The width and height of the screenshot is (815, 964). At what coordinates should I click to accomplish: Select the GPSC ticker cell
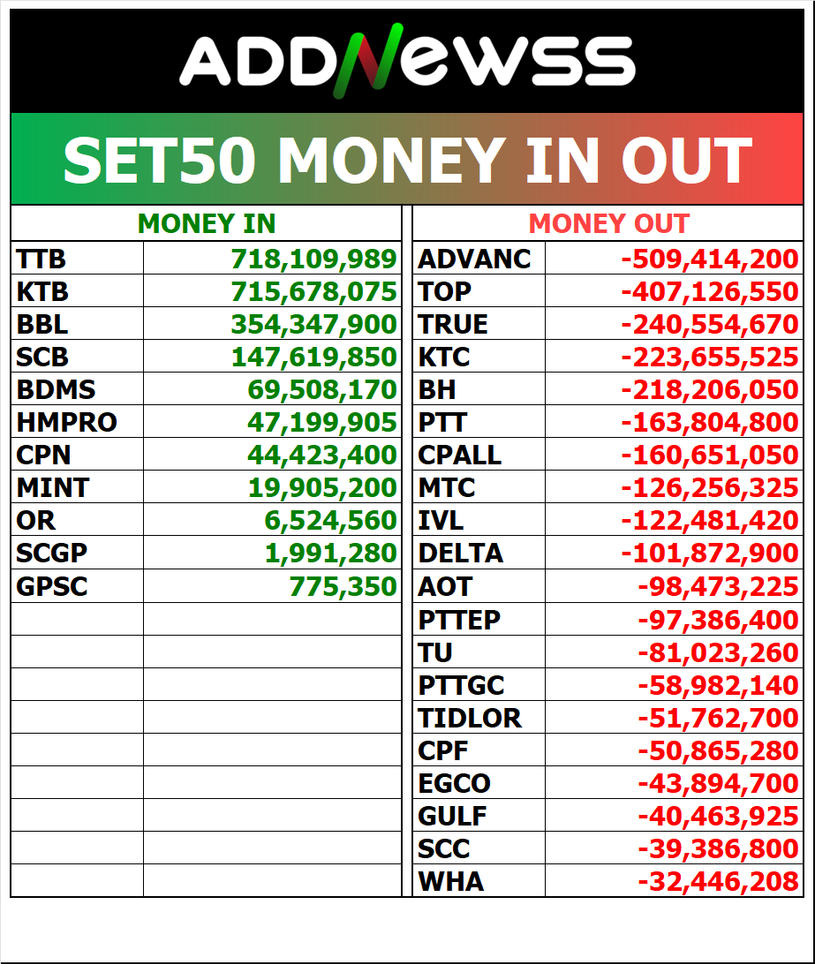pyautogui.click(x=52, y=586)
